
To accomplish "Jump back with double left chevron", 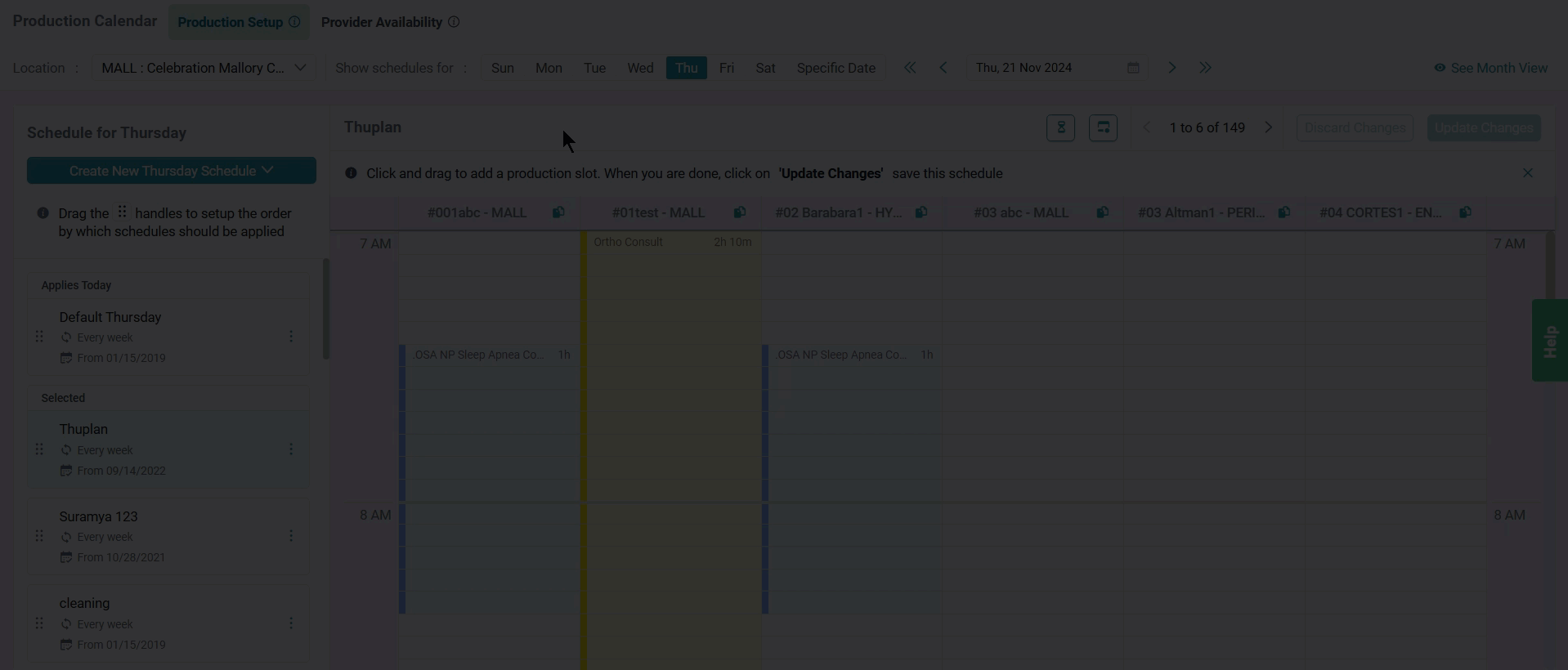I will [x=910, y=68].
